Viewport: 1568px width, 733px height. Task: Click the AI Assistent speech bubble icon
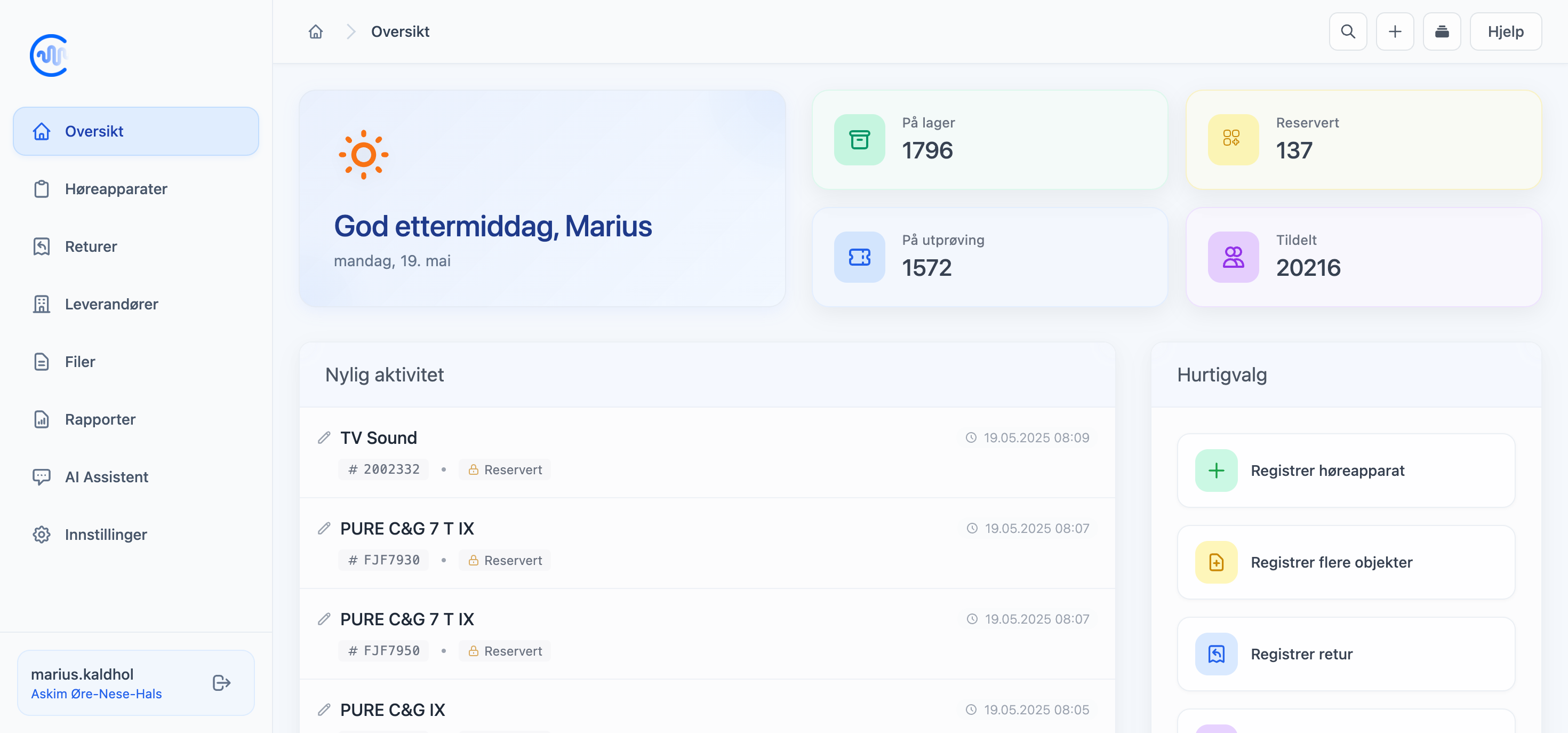42,477
